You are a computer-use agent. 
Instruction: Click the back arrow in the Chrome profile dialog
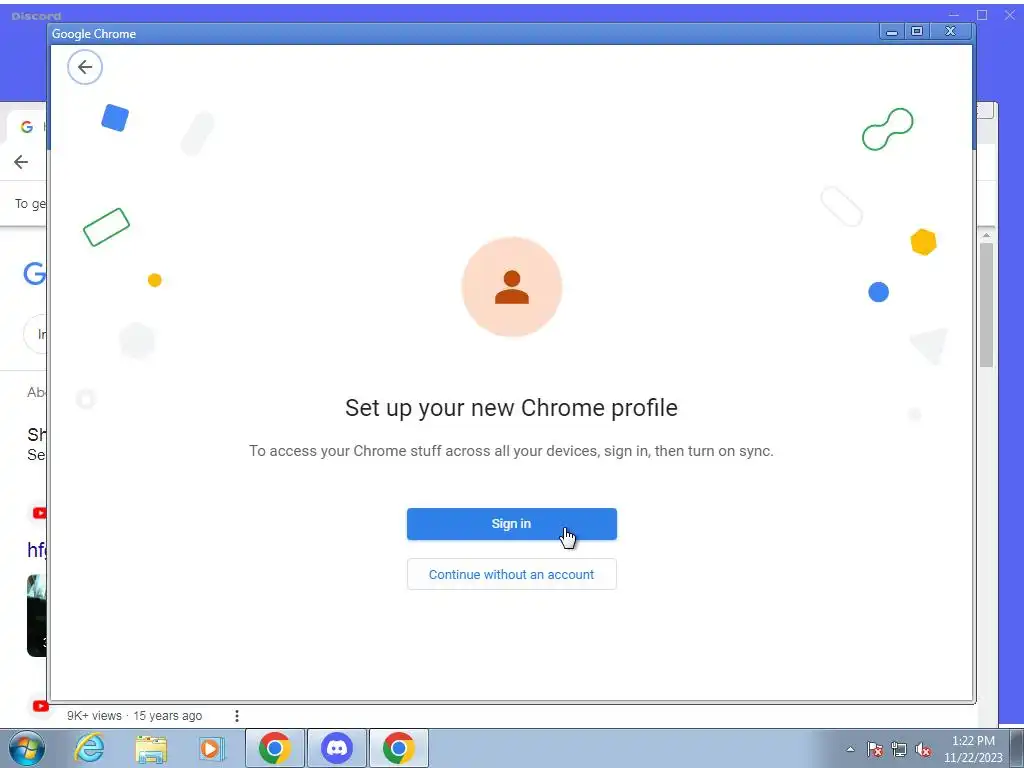85,67
